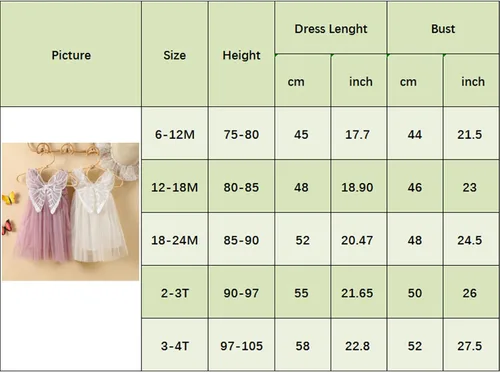Click bust cm value '50'
The height and width of the screenshot is (372, 500).
click(415, 293)
